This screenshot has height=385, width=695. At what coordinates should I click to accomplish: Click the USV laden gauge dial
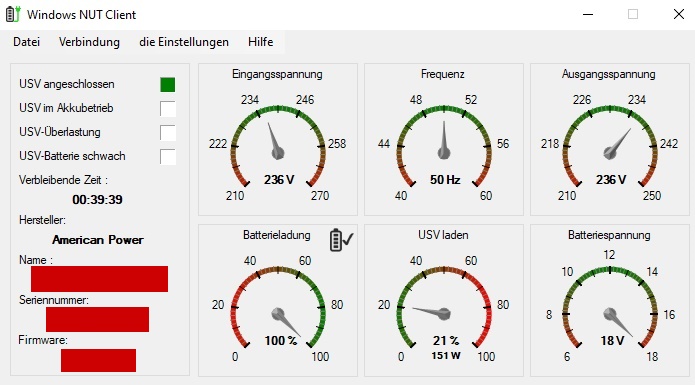pyautogui.click(x=444, y=308)
